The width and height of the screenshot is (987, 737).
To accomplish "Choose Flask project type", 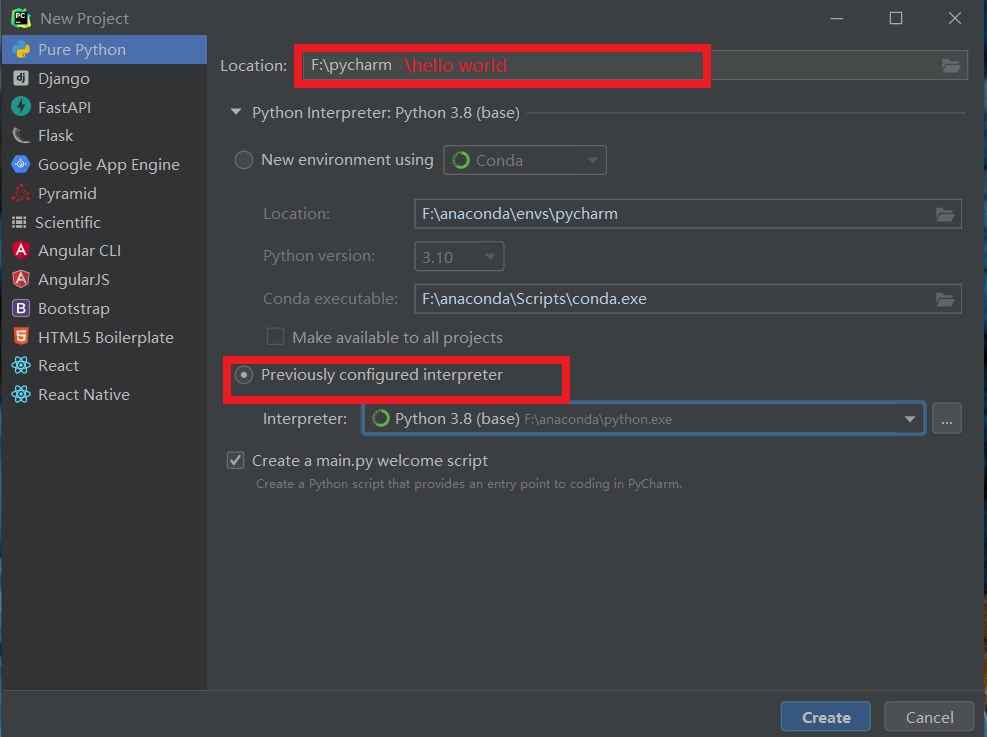I will (104, 136).
